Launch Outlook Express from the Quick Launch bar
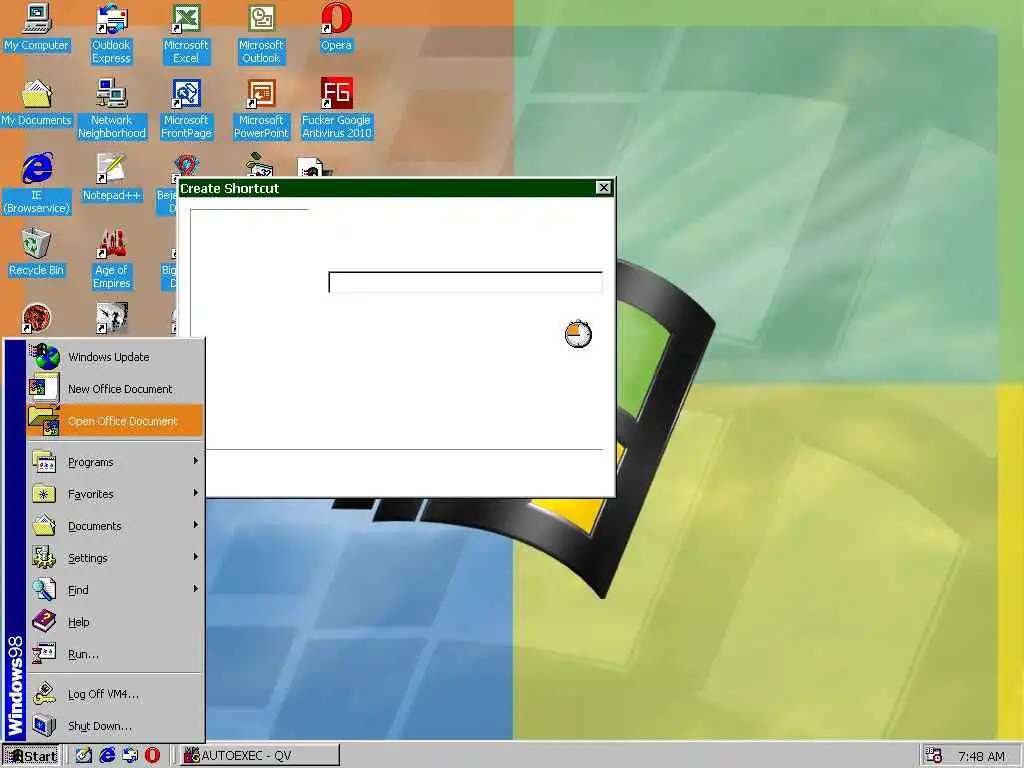Screen dimensions: 1024x768 point(130,756)
